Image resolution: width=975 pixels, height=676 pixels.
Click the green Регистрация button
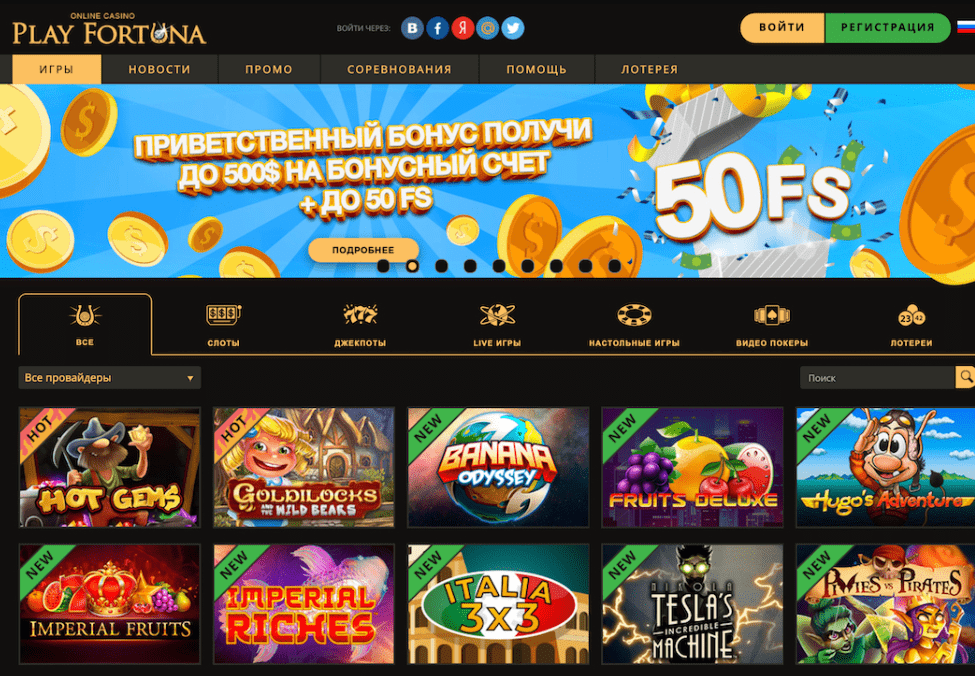pyautogui.click(x=887, y=27)
